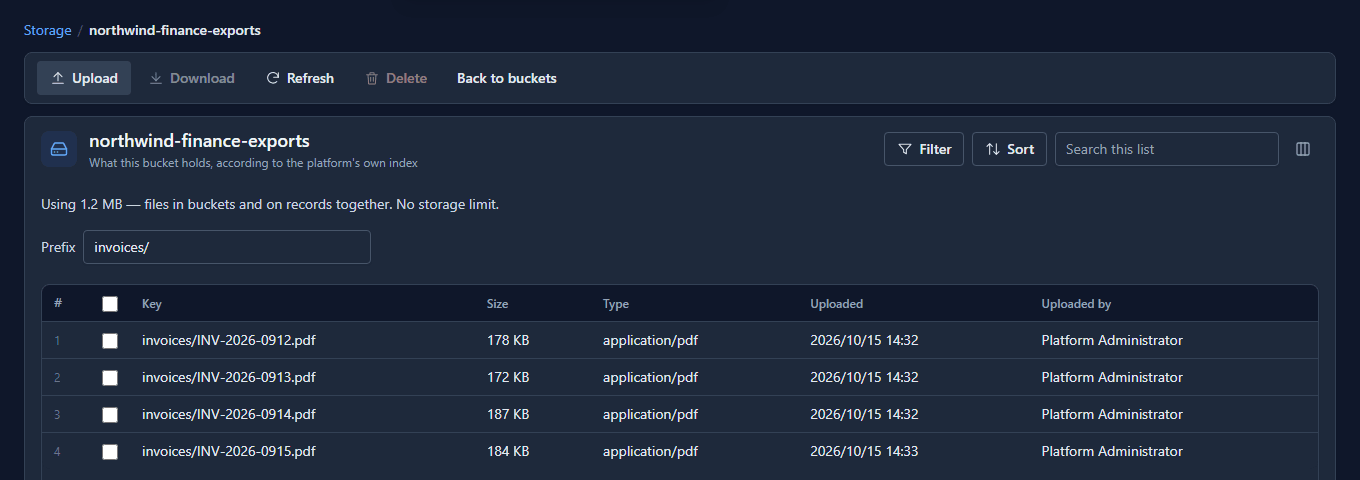
Task: Click the Uploaded column header
Action: point(837,304)
